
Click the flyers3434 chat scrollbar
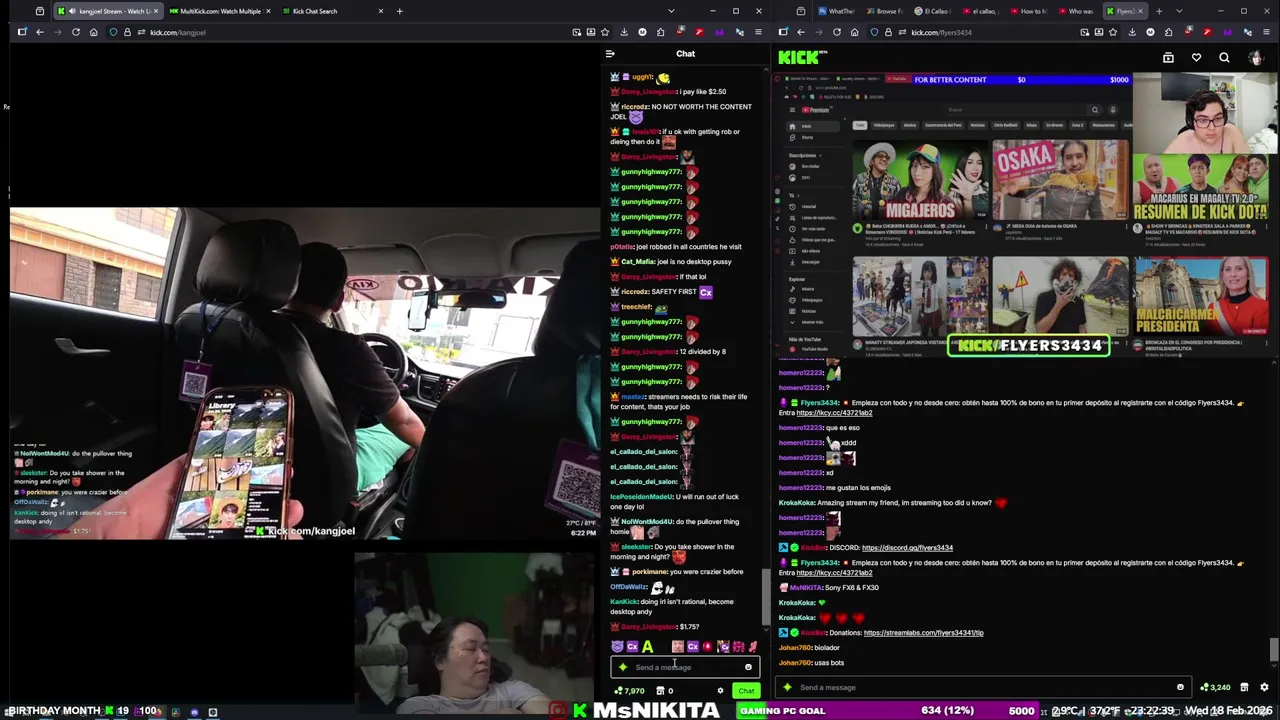(1273, 650)
